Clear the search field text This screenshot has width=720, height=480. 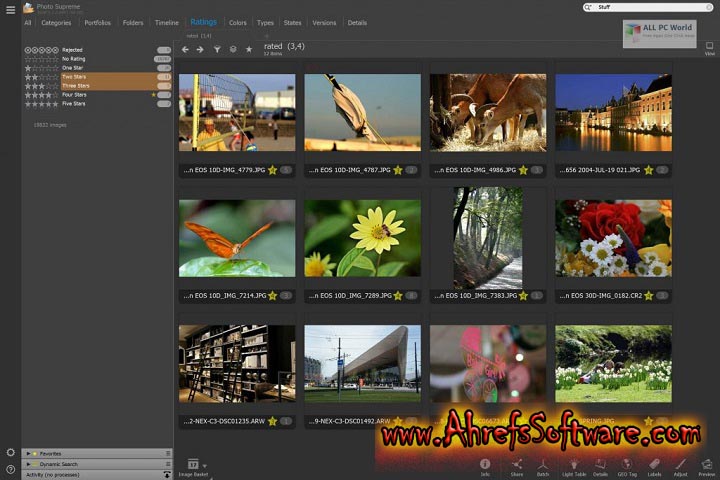tap(709, 7)
